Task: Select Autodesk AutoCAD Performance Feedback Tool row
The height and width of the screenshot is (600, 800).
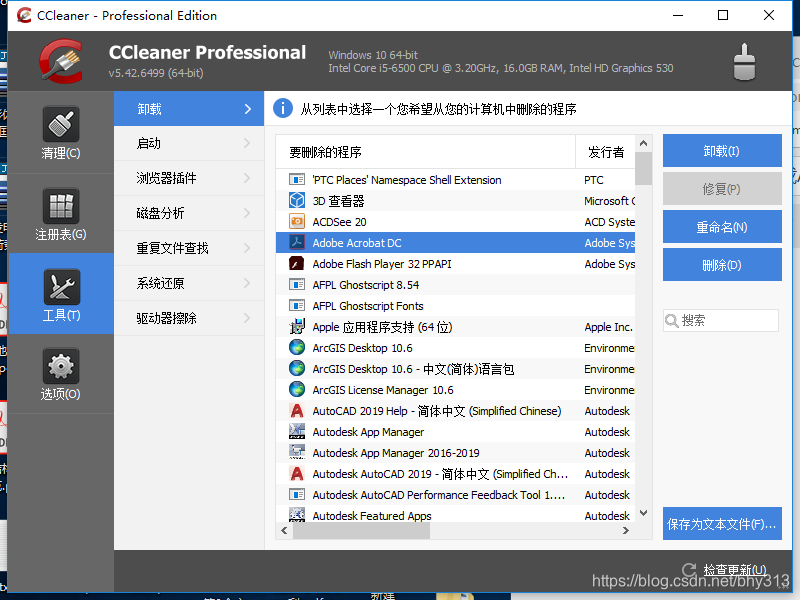Action: [456, 494]
